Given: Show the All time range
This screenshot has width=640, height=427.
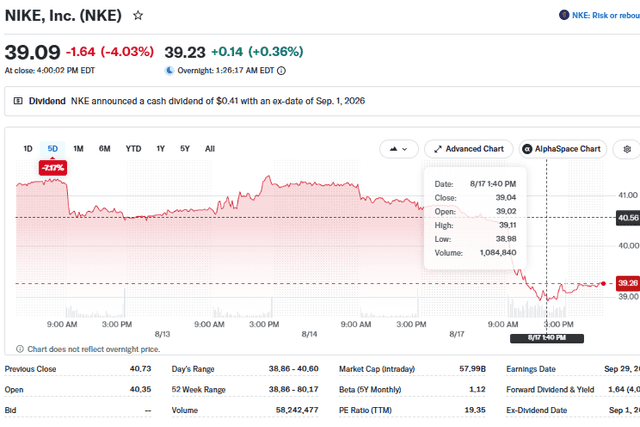Looking at the screenshot, I should [x=210, y=149].
